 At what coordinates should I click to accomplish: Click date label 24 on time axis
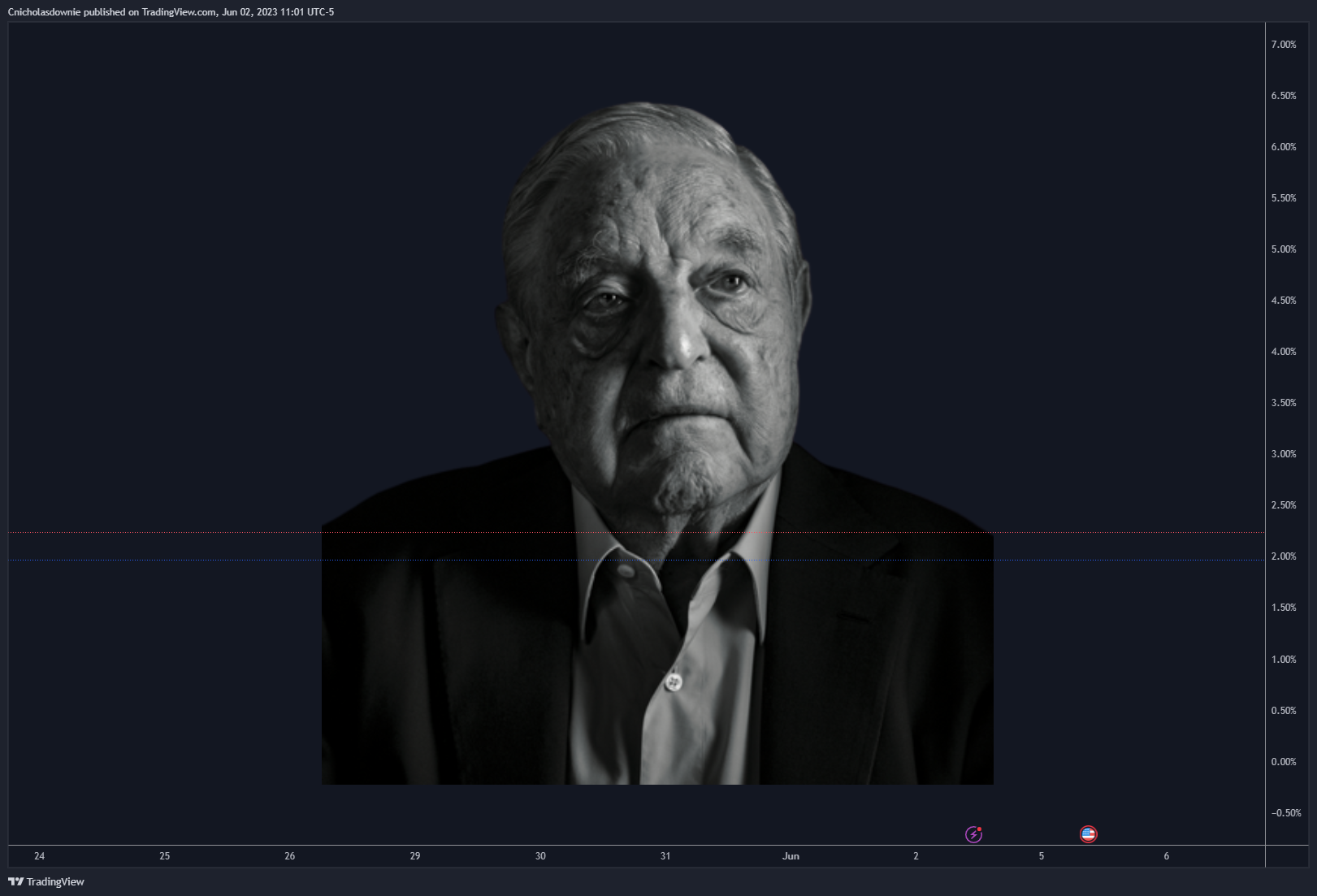pos(40,856)
